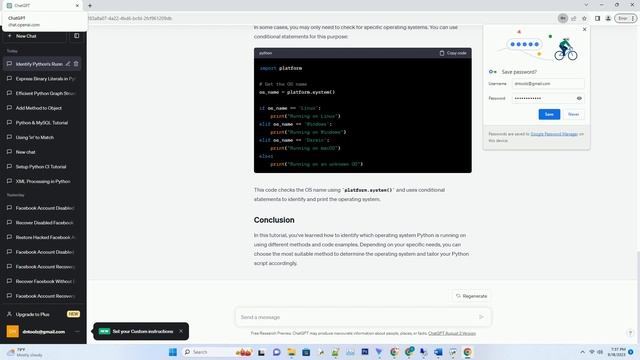Click the Set your Custom instructions banner
640x360 pixels.
141,331
